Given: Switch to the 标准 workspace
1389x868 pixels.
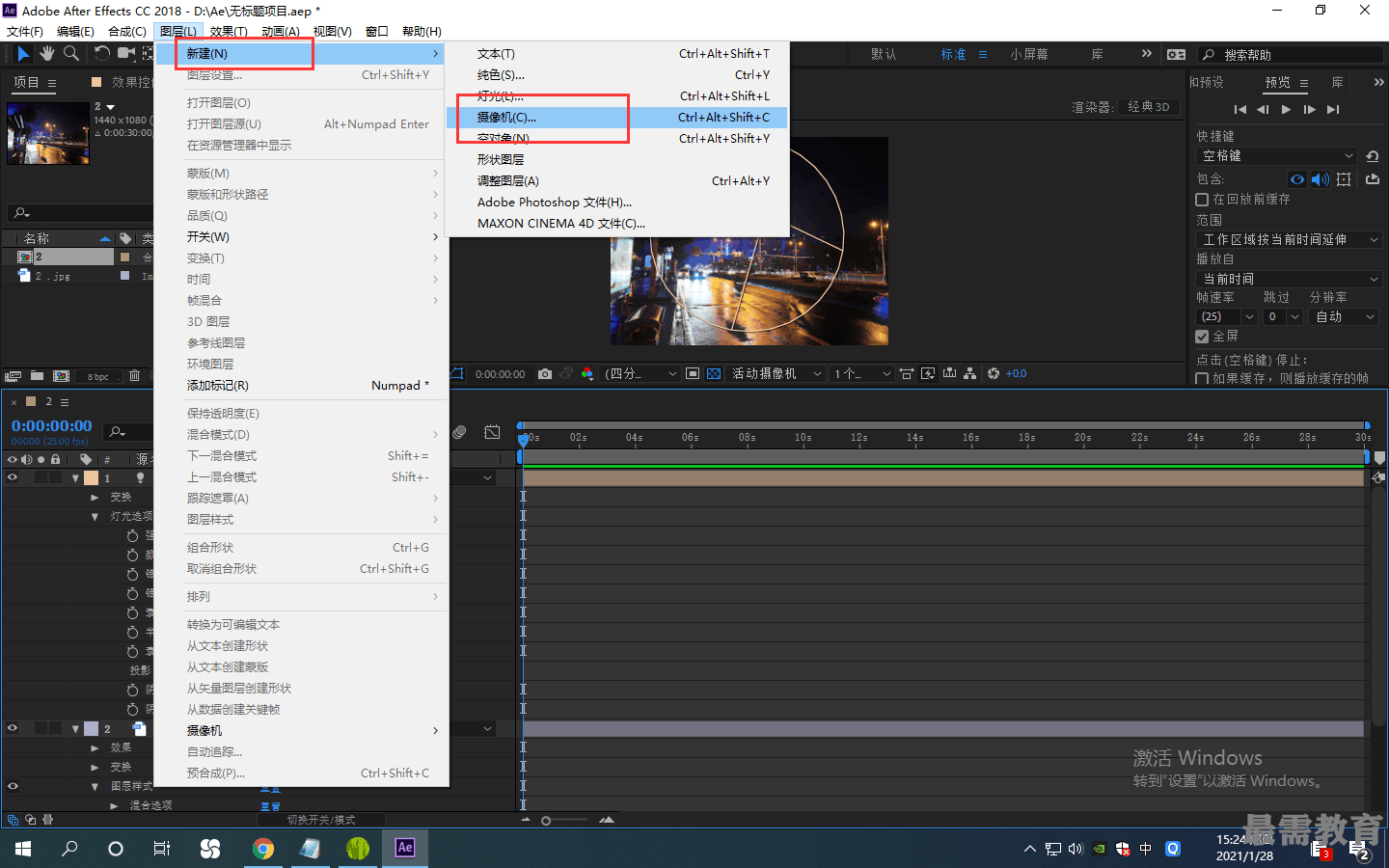Looking at the screenshot, I should [953, 55].
